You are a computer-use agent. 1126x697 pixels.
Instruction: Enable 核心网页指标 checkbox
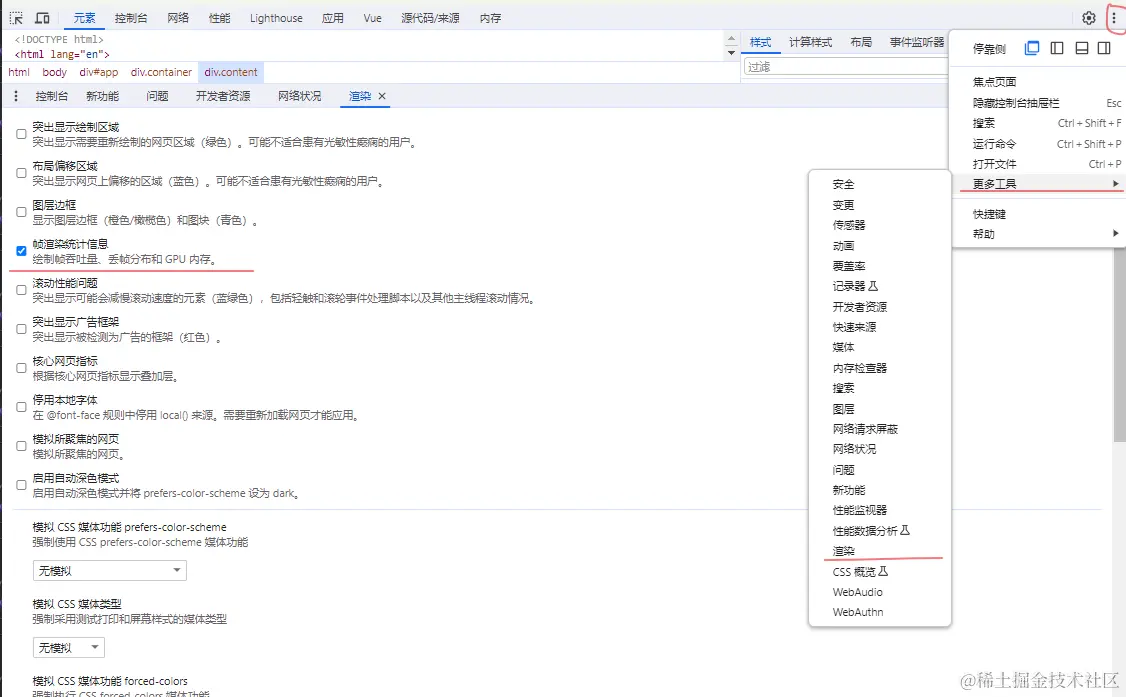[x=22, y=368]
